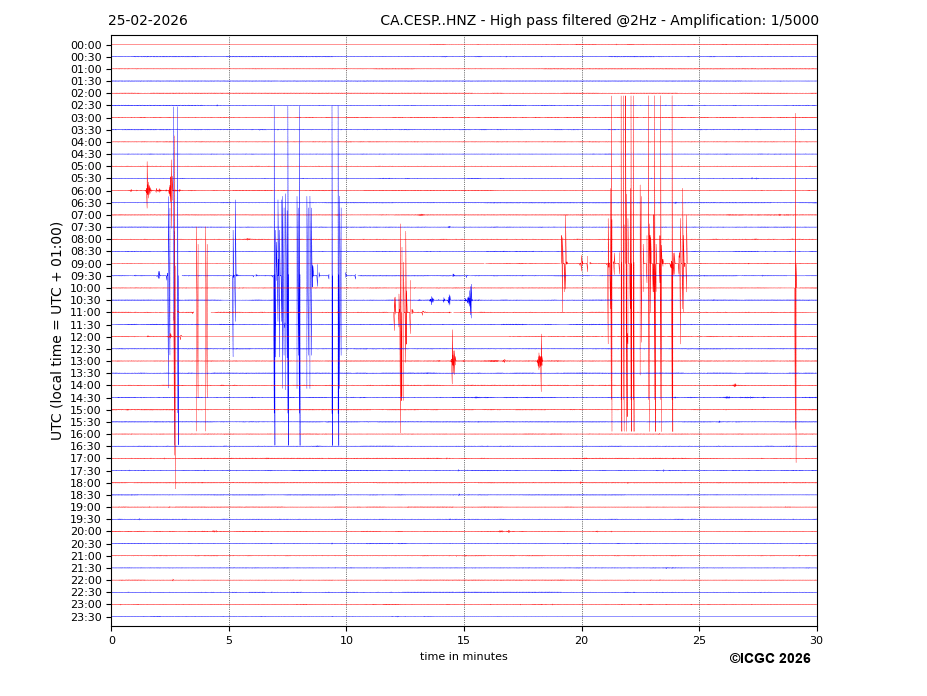Click the 'time in minutes' x-axis label
This screenshot has height=696, width=927.
tap(463, 657)
